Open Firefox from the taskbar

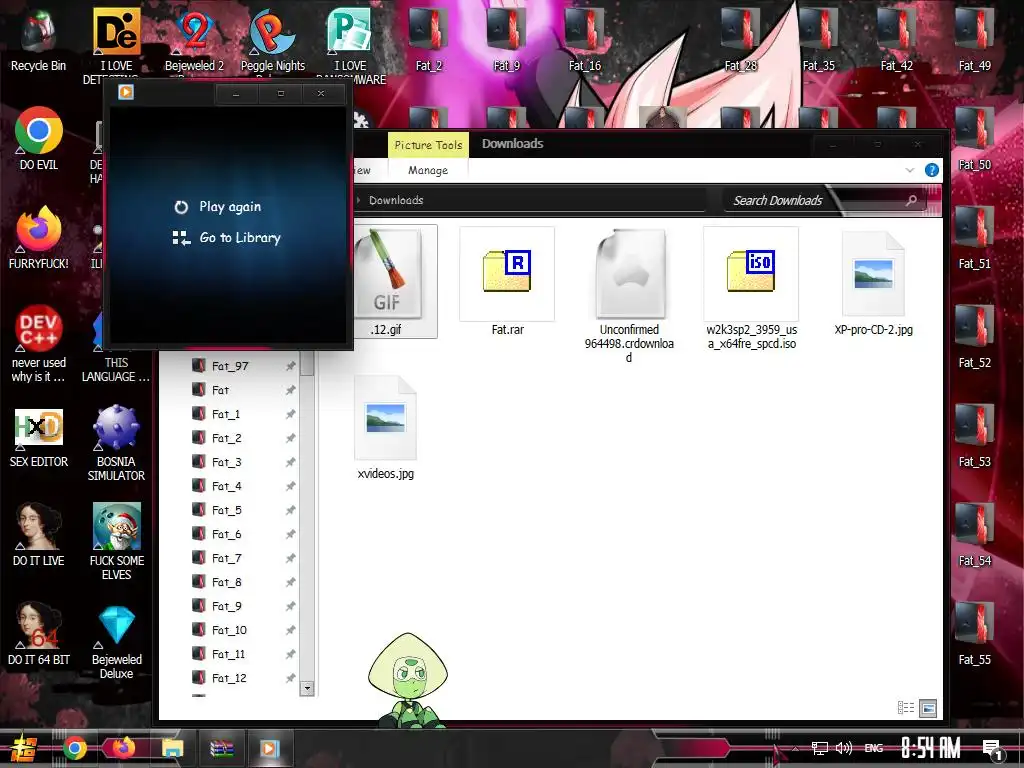tap(123, 748)
